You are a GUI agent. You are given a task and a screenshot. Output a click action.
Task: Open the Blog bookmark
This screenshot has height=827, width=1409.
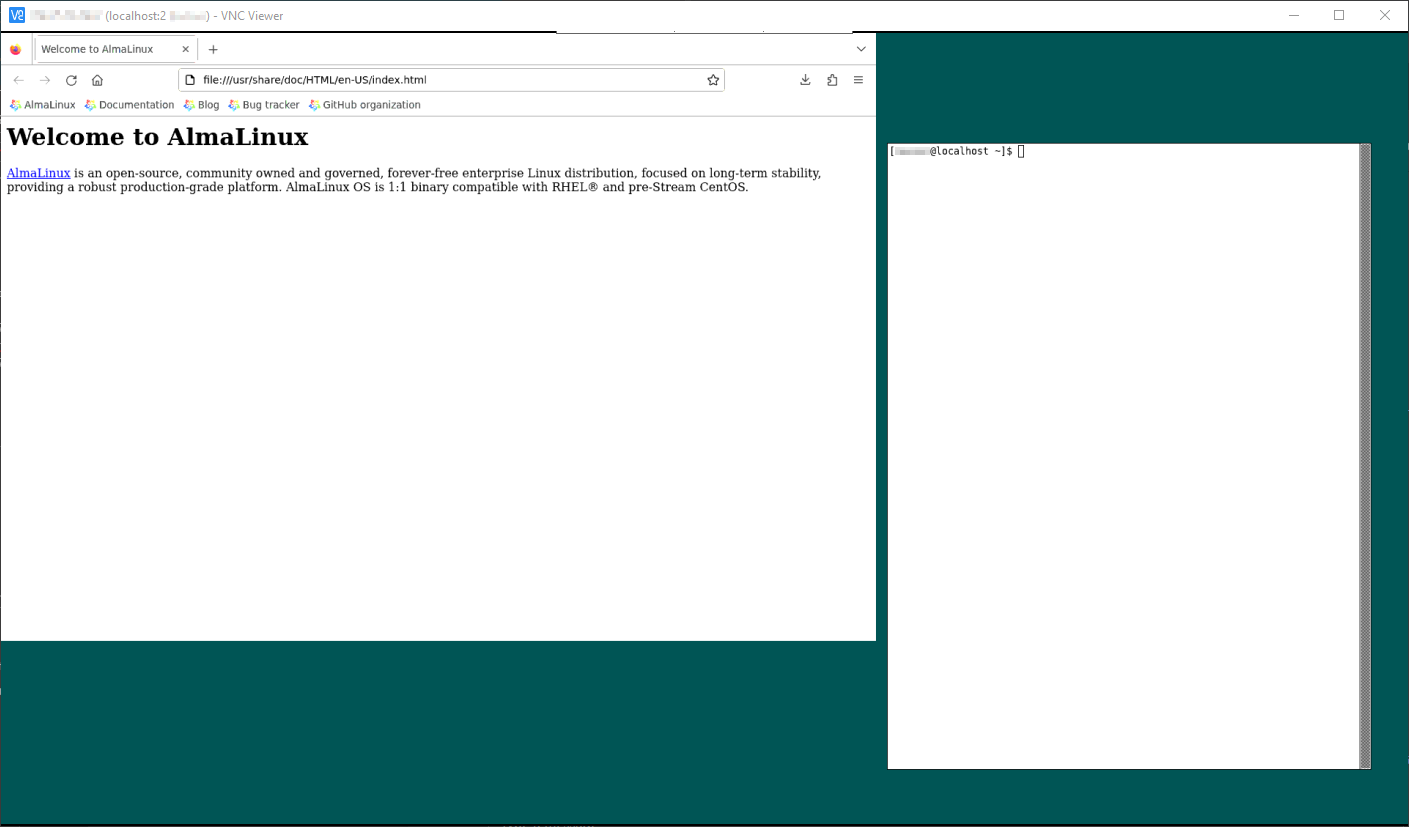[x=201, y=105]
